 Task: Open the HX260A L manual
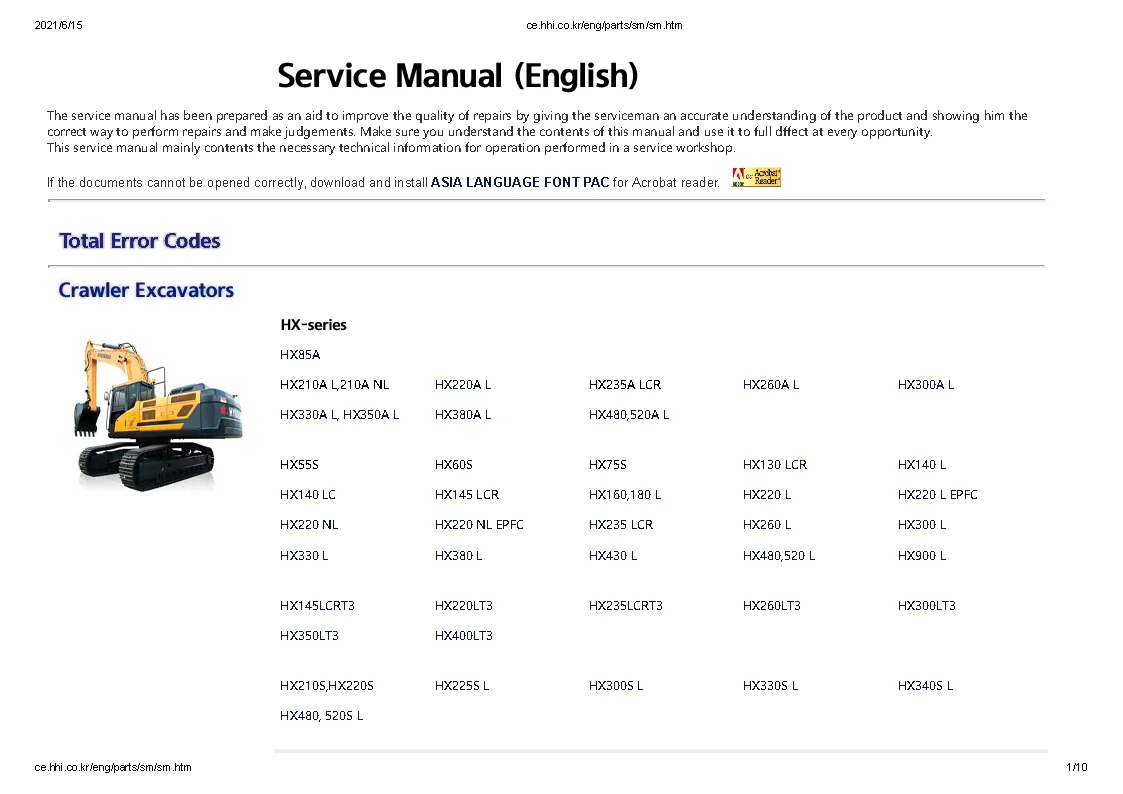pyautogui.click(x=771, y=384)
